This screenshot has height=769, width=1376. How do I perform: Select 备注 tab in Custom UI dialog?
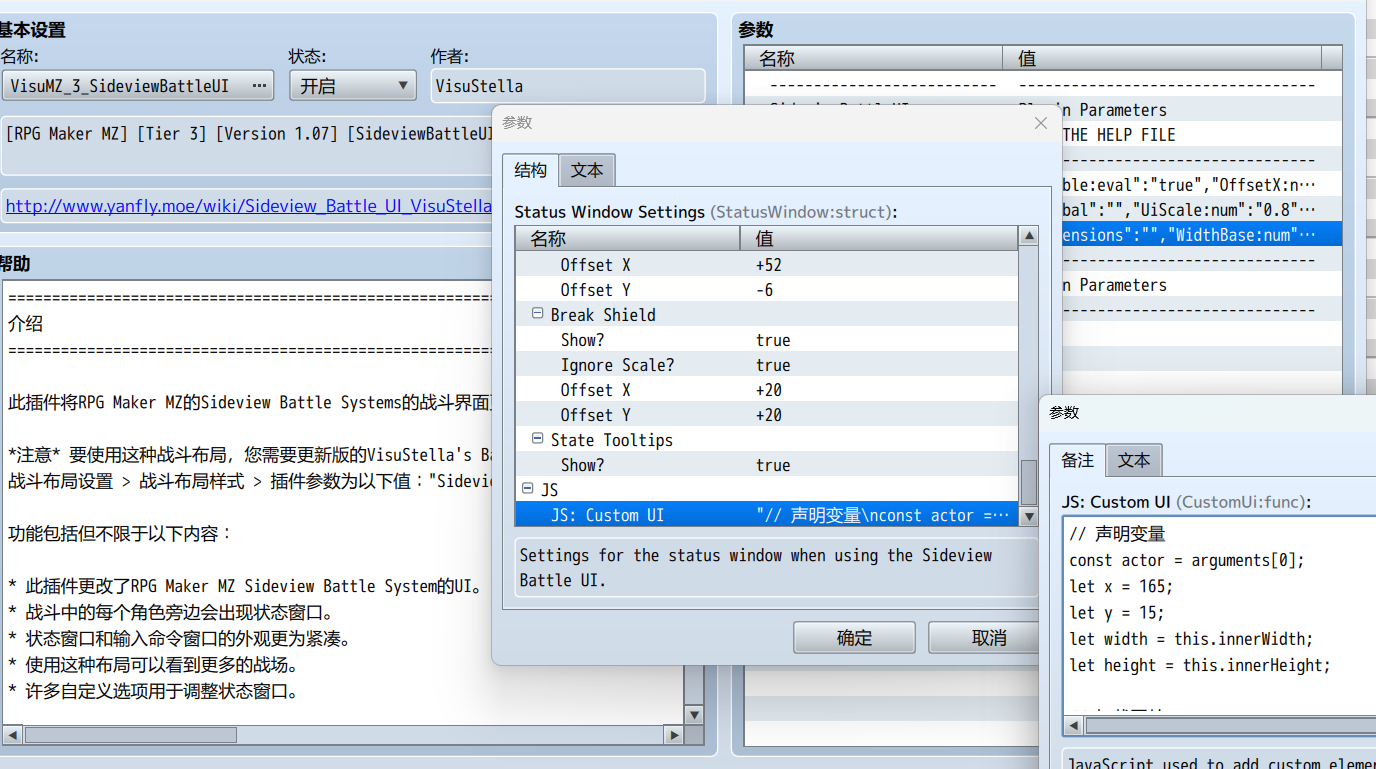click(x=1078, y=460)
